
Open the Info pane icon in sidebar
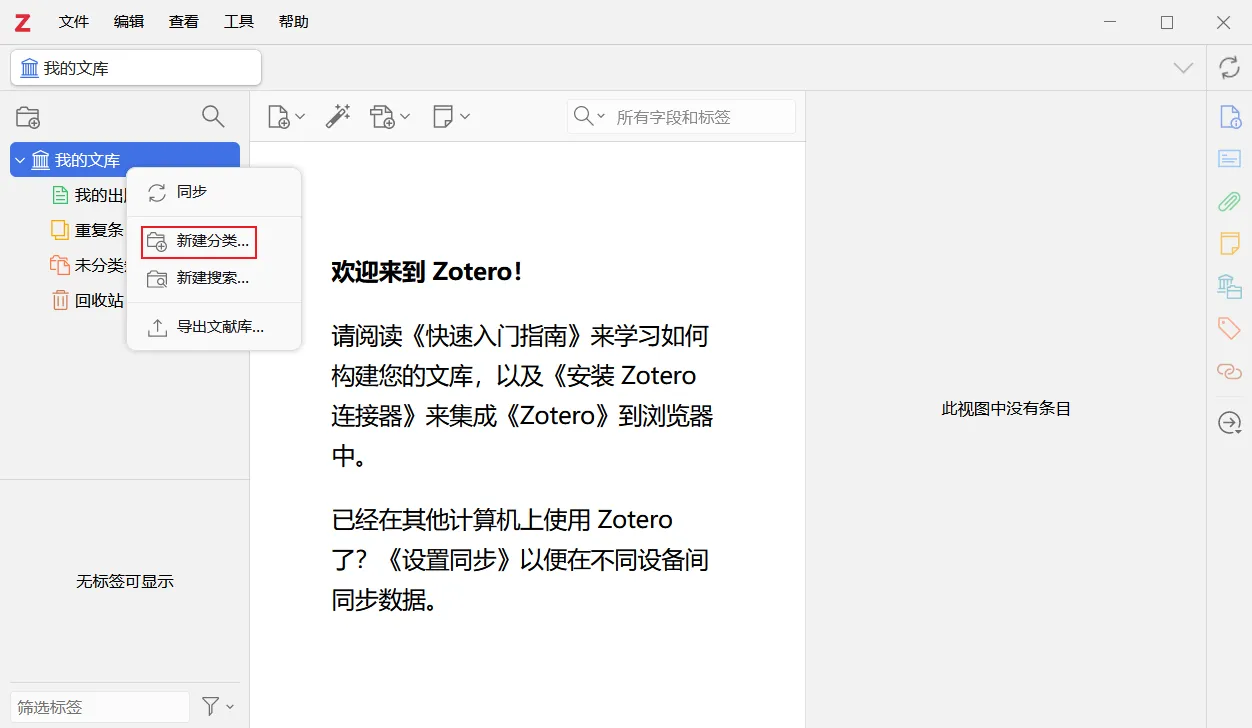click(x=1229, y=117)
